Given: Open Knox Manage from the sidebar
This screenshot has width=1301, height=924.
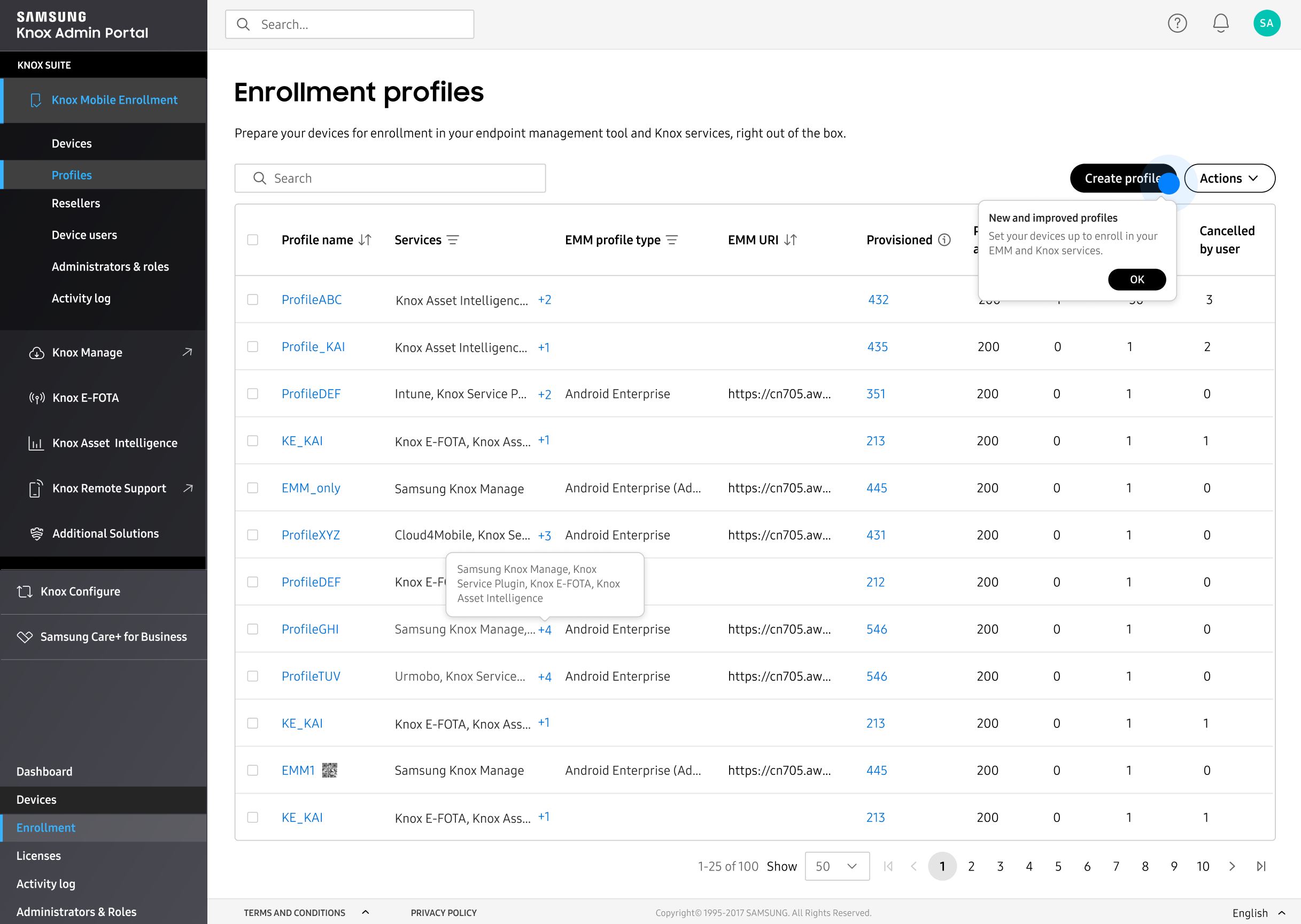Looking at the screenshot, I should pyautogui.click(x=87, y=352).
